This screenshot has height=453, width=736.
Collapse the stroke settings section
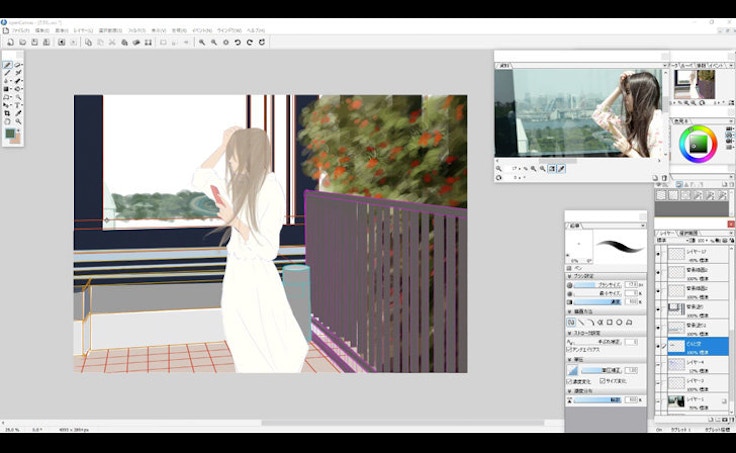click(x=571, y=332)
